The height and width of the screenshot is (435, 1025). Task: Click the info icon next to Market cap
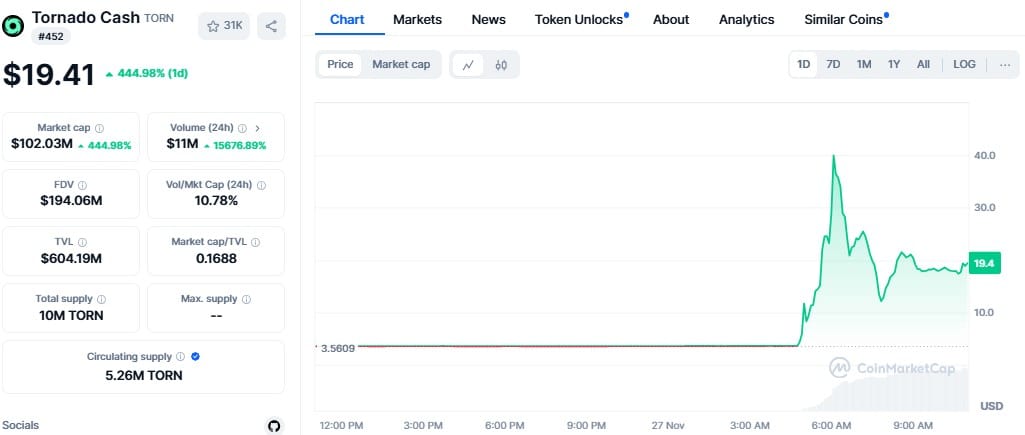coord(99,128)
